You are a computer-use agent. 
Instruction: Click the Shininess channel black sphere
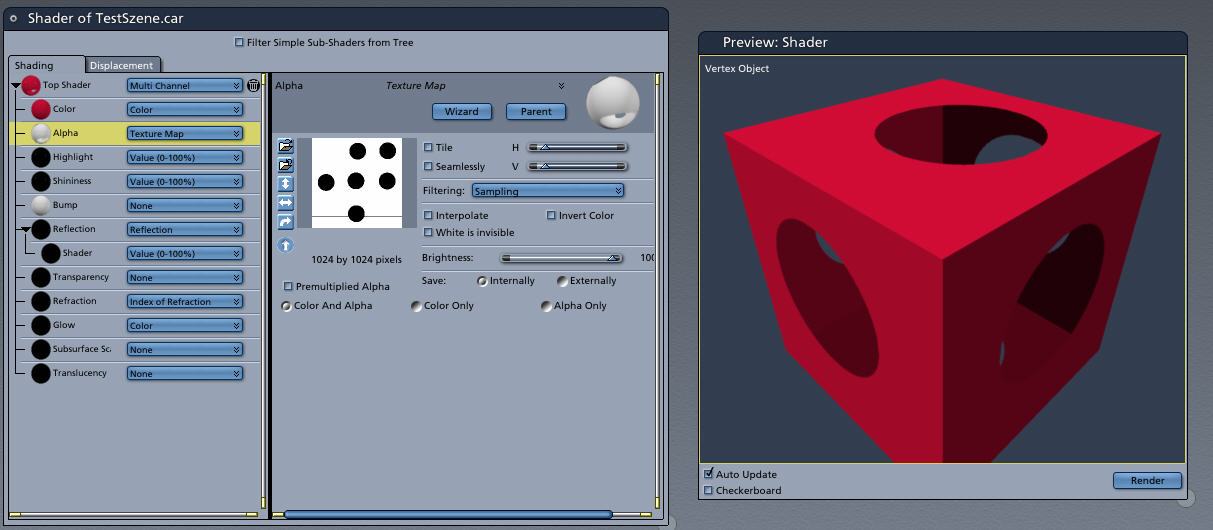[41, 181]
